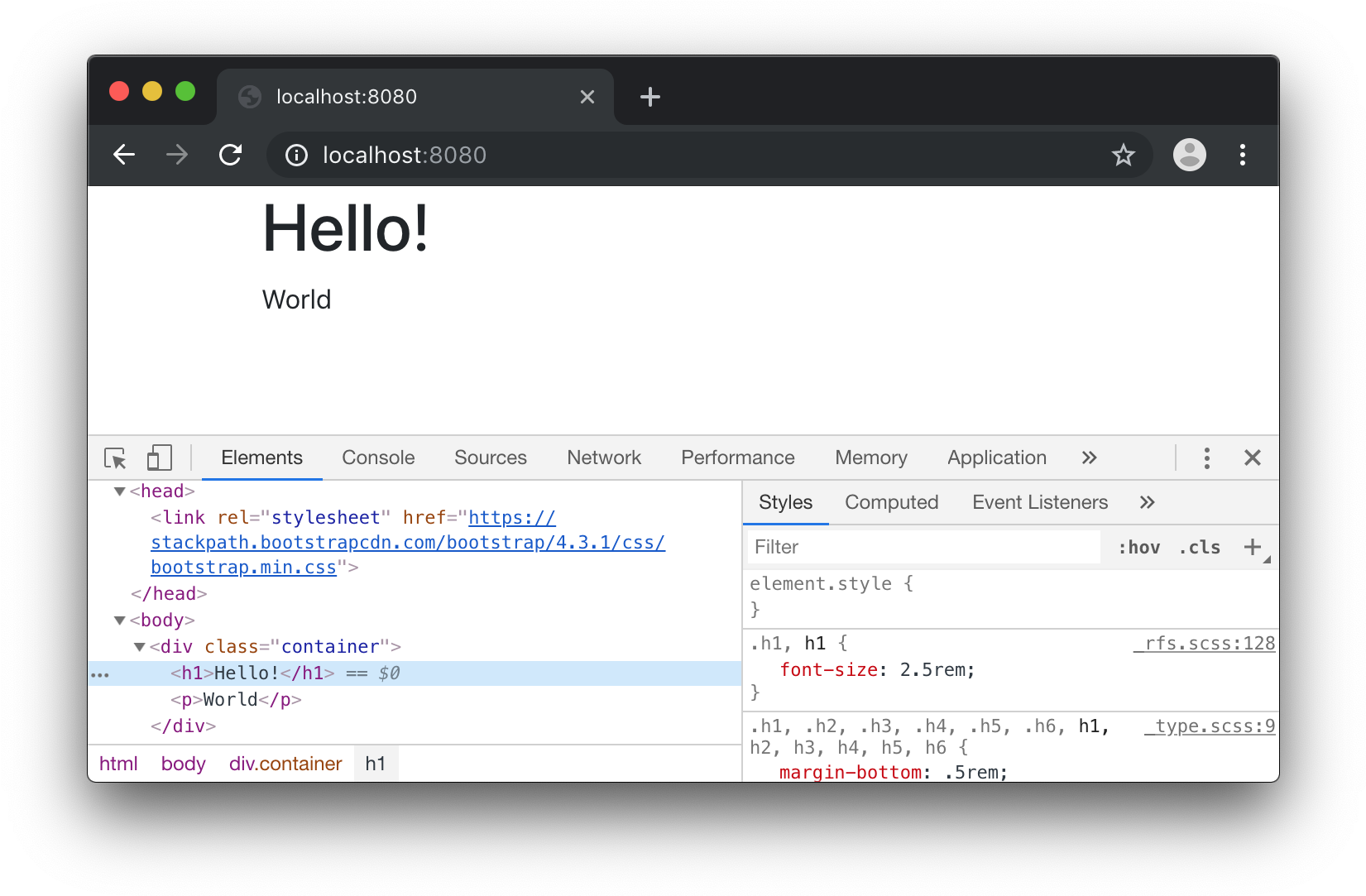View site information icon in address bar

tap(296, 155)
